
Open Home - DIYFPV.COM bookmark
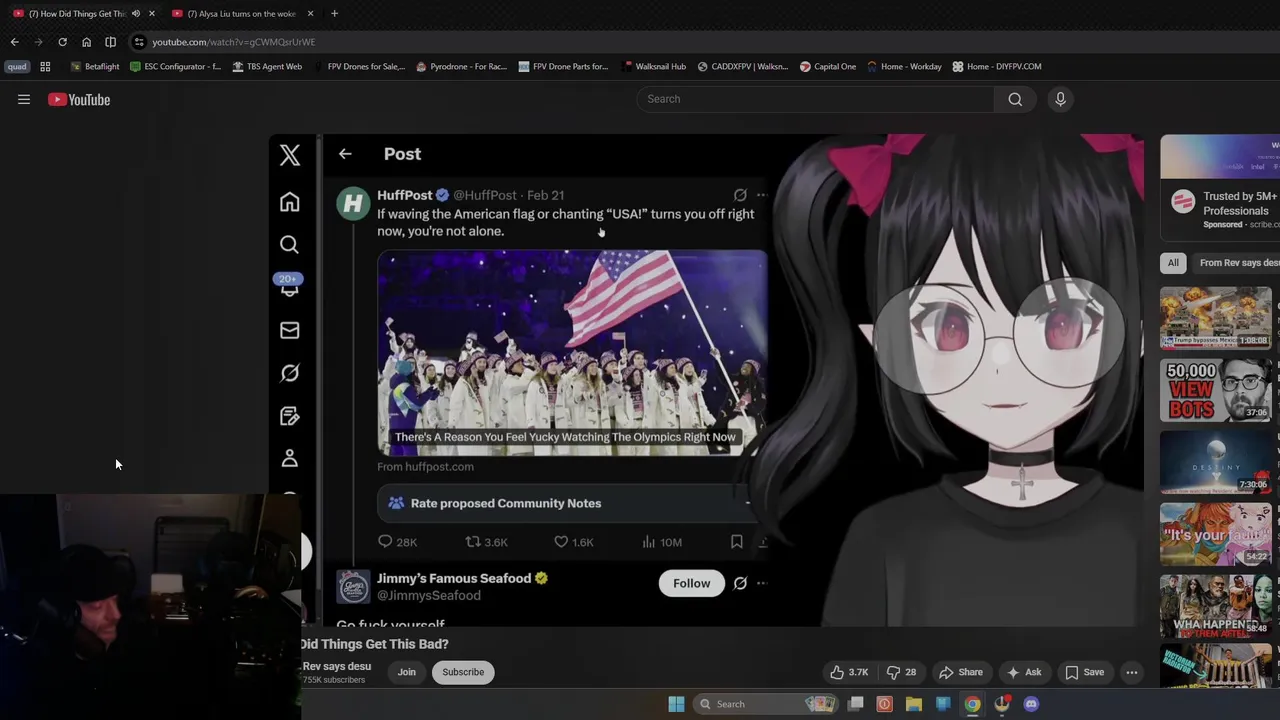(x=997, y=66)
